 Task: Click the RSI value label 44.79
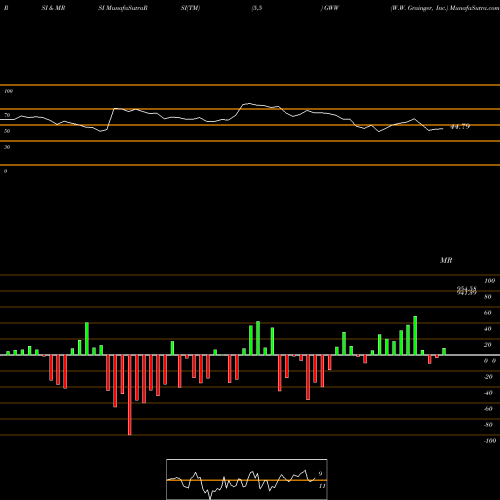point(460,127)
